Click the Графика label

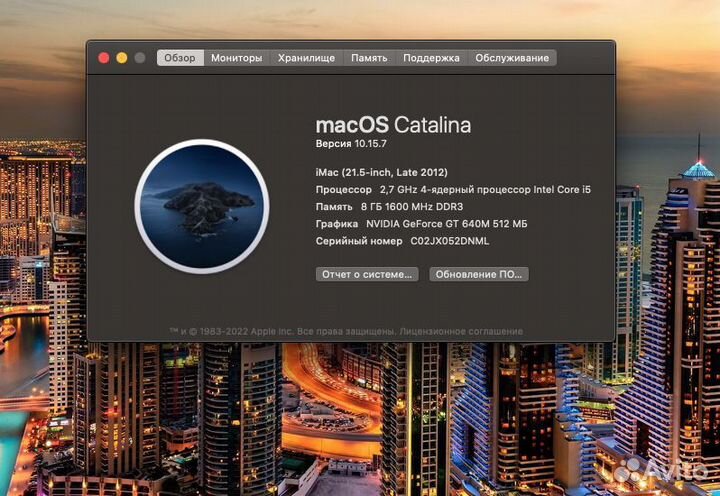click(x=337, y=224)
